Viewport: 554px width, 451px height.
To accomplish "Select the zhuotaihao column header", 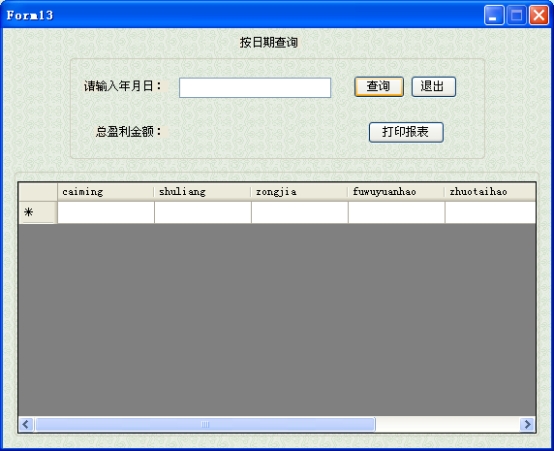I will [490, 192].
